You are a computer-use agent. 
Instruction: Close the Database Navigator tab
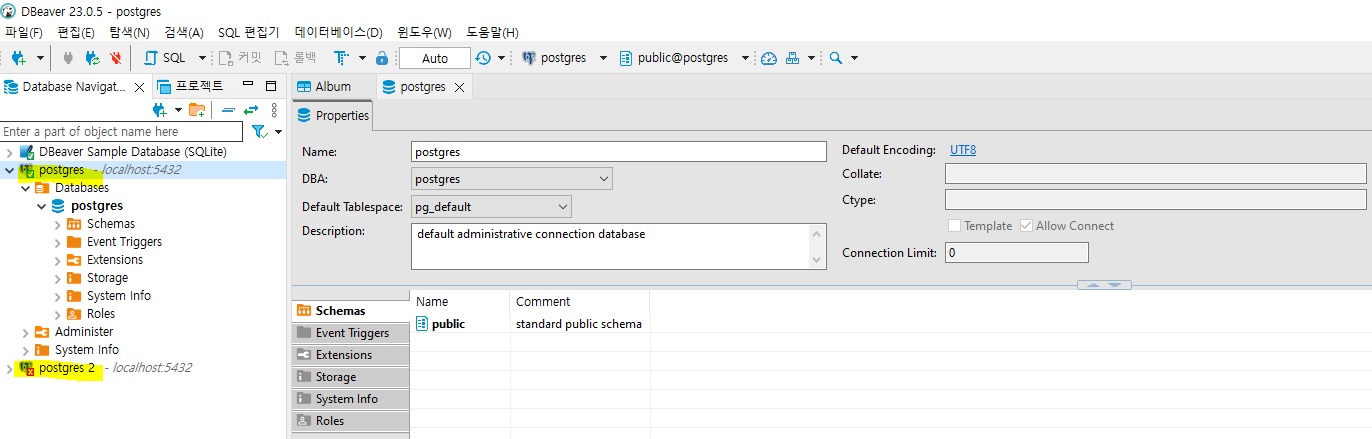(x=140, y=87)
